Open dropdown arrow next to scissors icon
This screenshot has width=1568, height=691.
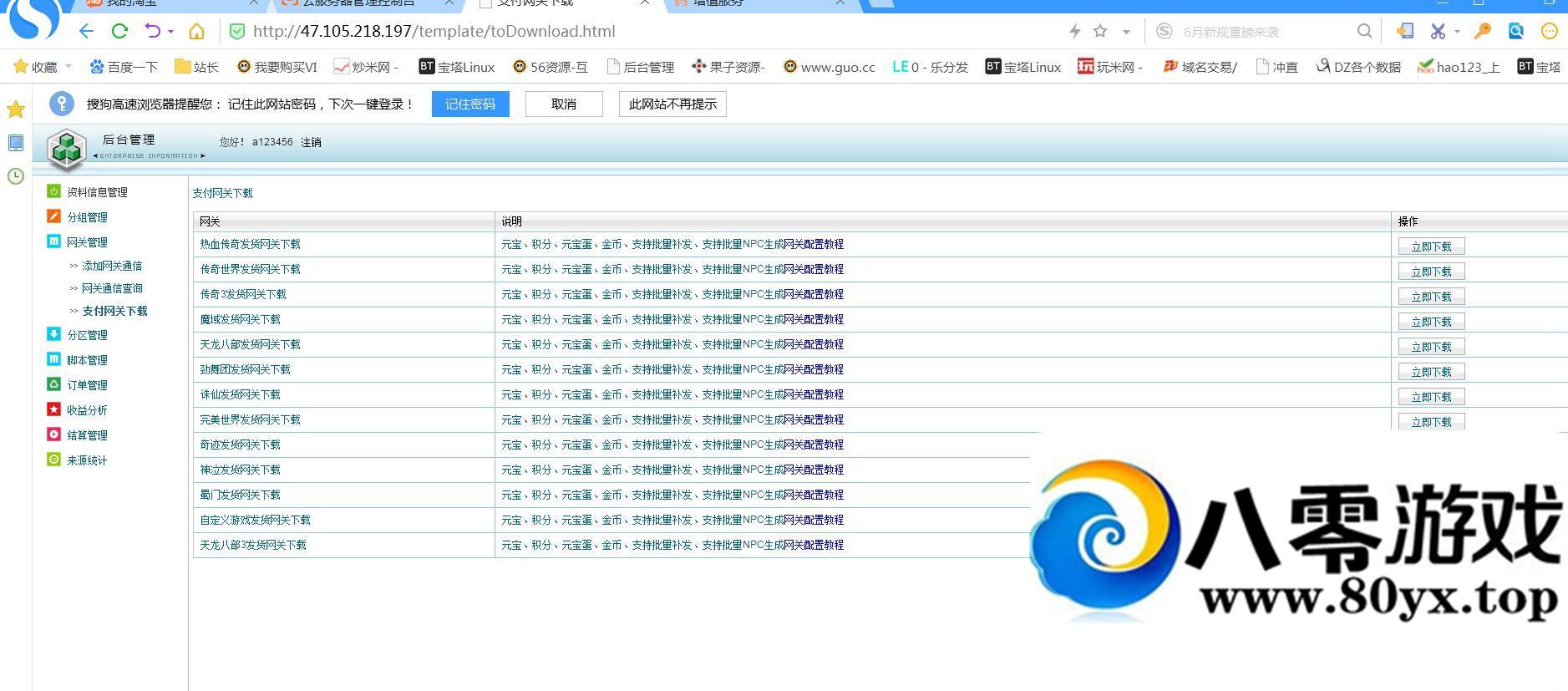pos(1457,32)
